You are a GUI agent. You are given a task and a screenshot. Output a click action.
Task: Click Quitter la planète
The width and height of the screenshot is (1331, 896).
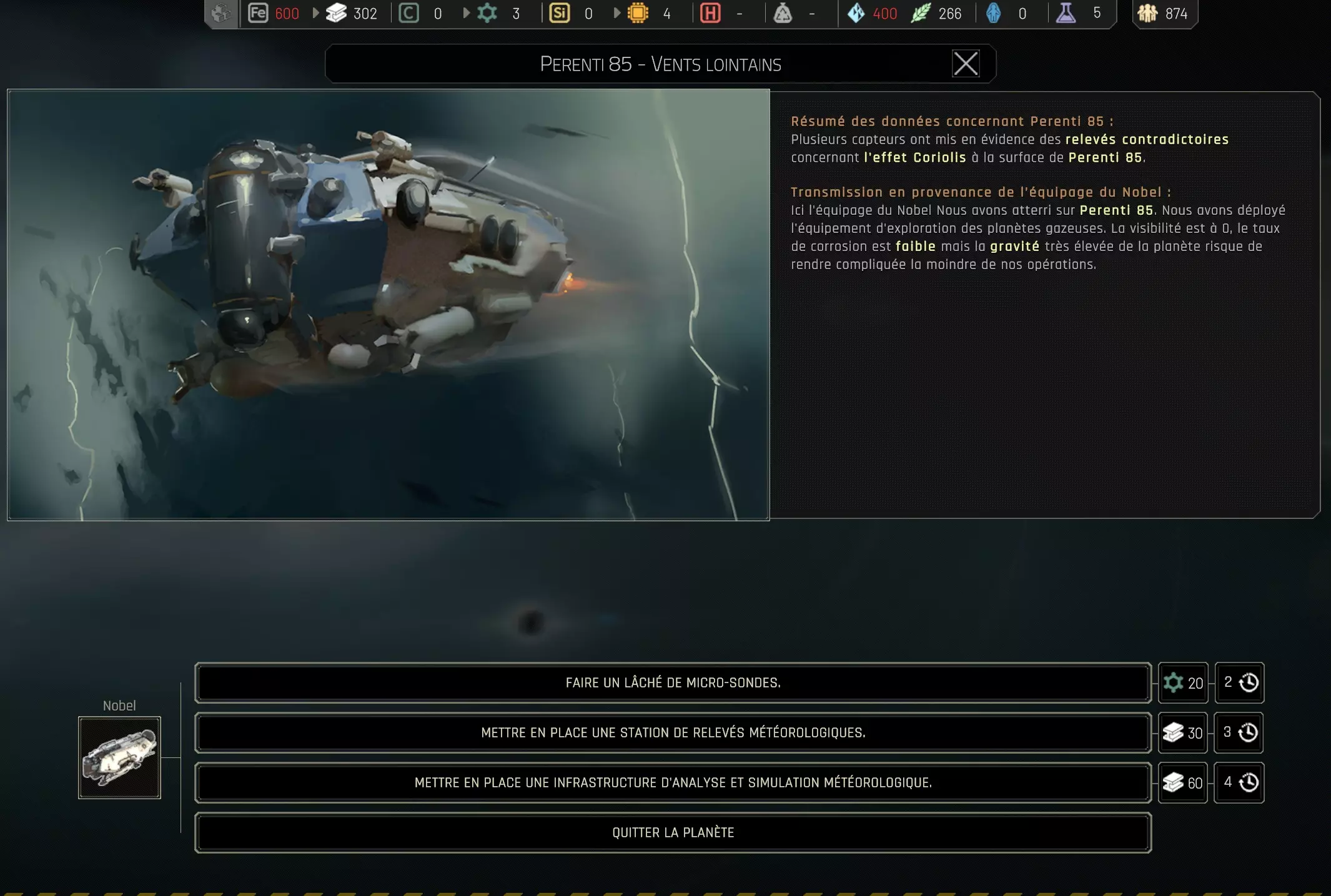click(x=673, y=832)
